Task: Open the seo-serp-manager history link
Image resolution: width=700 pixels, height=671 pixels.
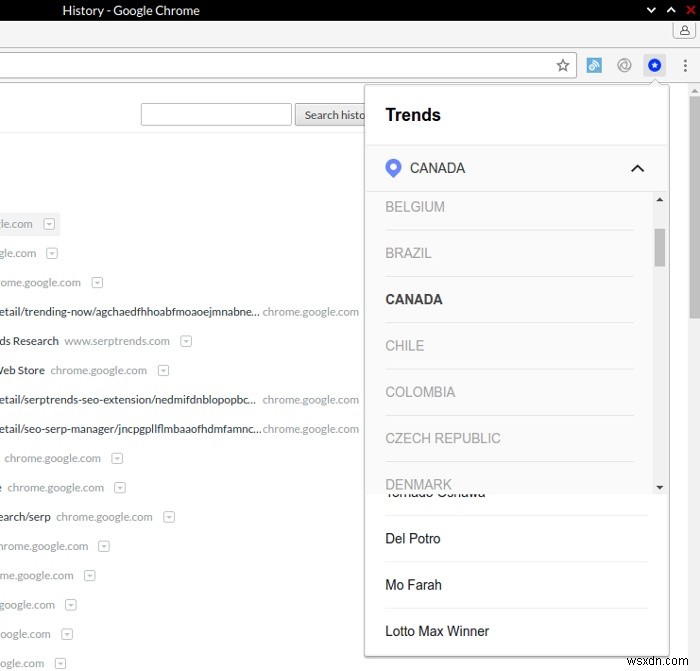Action: [x=131, y=429]
